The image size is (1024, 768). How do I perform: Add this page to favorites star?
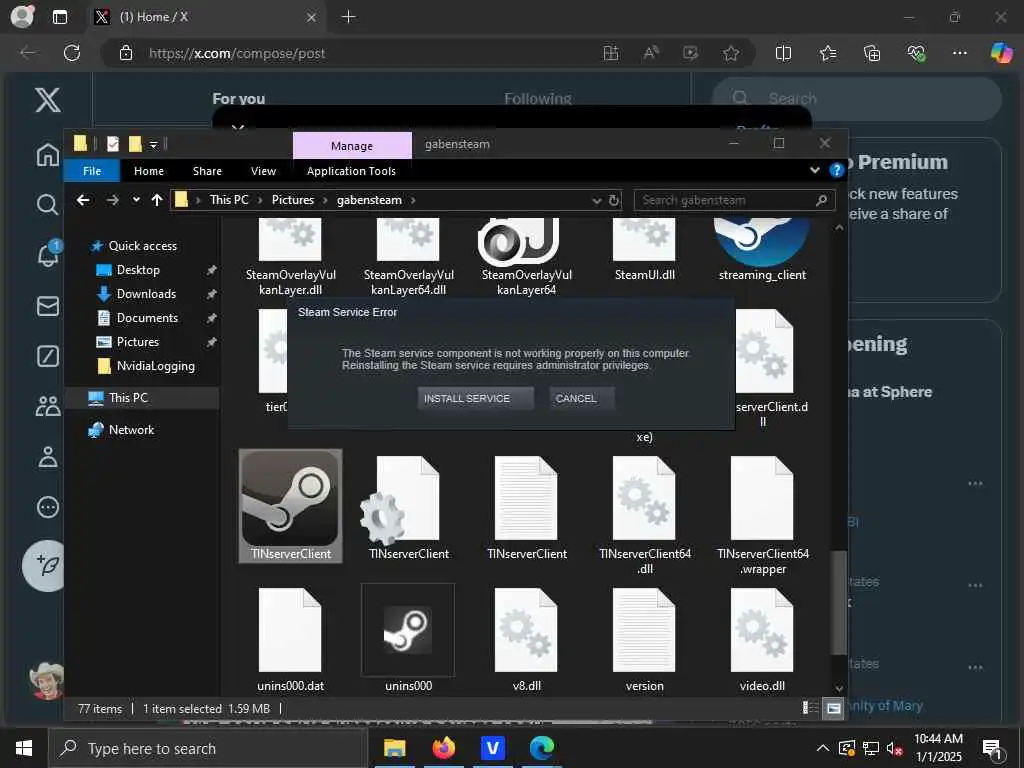point(731,53)
